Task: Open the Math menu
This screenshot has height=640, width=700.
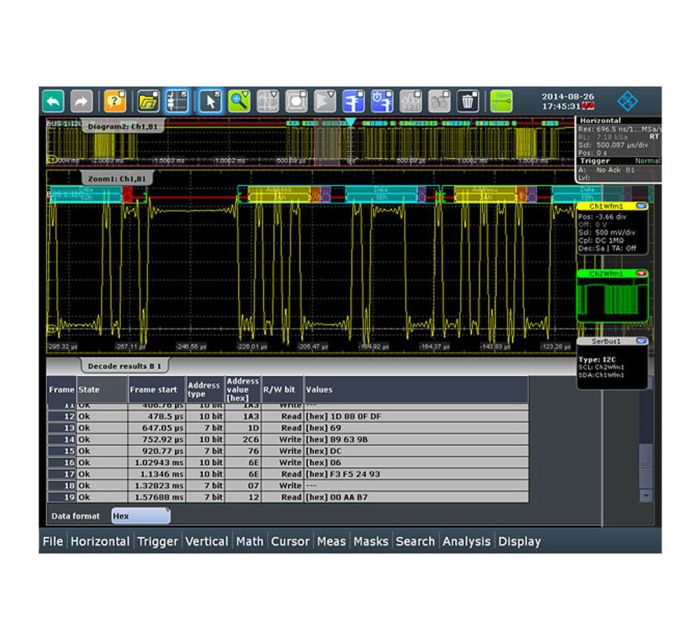Action: click(250, 541)
